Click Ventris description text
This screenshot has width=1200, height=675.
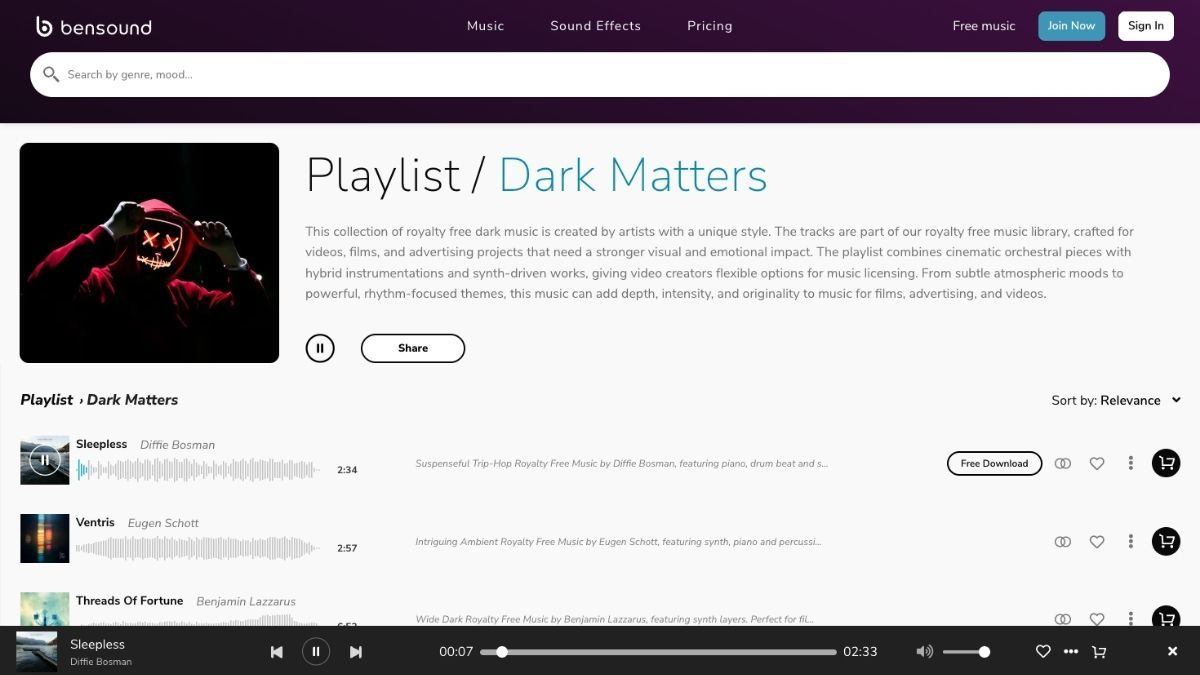pyautogui.click(x=618, y=541)
